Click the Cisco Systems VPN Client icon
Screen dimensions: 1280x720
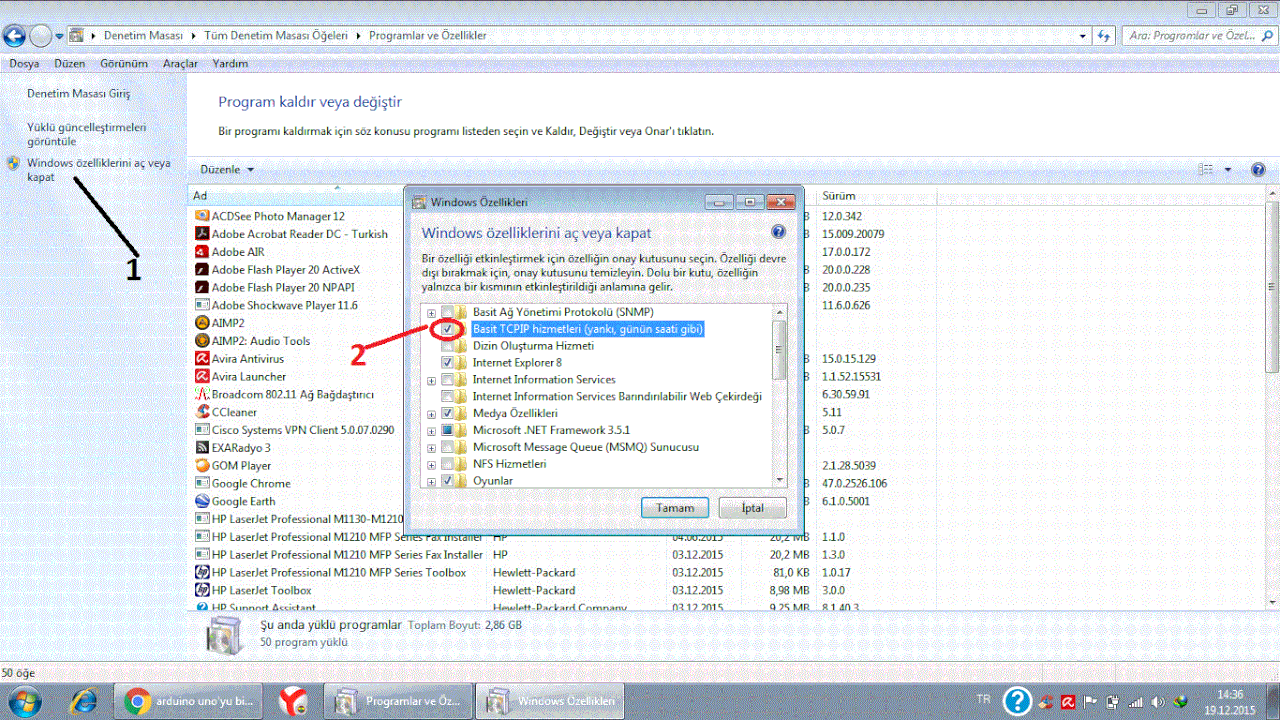(202, 430)
